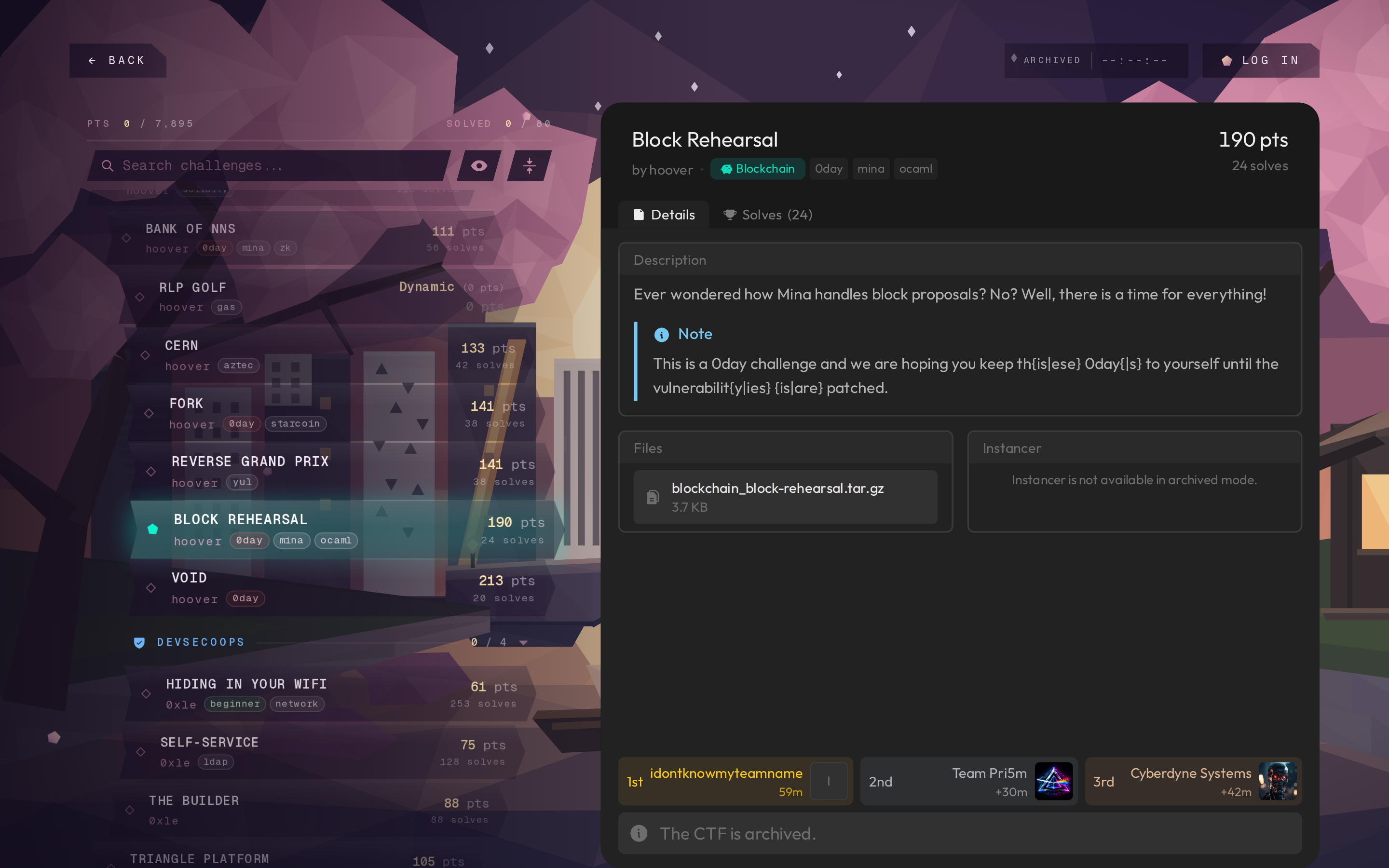The height and width of the screenshot is (868, 1389).
Task: Select the green marker on Block Rehearsal row
Action: 153,529
